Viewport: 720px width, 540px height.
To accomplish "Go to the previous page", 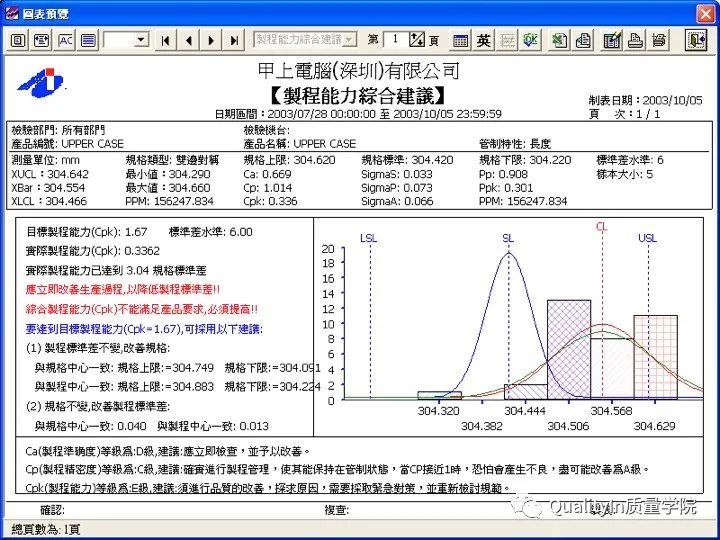I will click(x=188, y=40).
